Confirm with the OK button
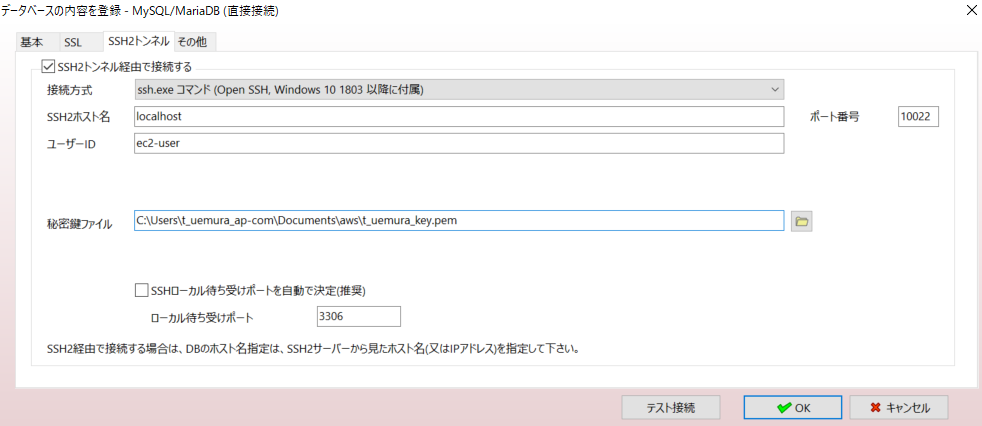 pyautogui.click(x=793, y=407)
